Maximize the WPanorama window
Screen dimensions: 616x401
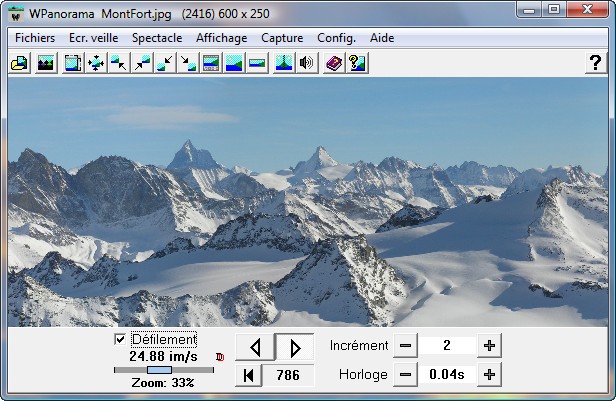pos(554,9)
